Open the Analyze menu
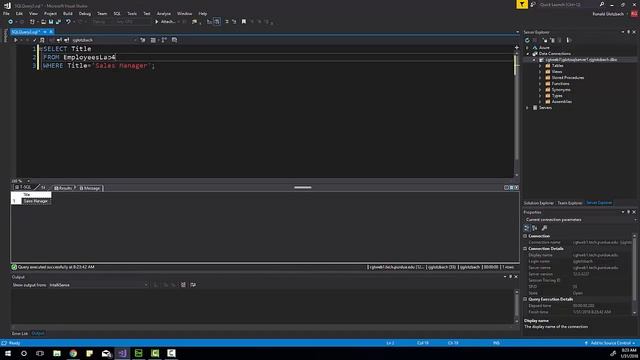Image resolution: width=640 pixels, height=360 pixels. 164,13
